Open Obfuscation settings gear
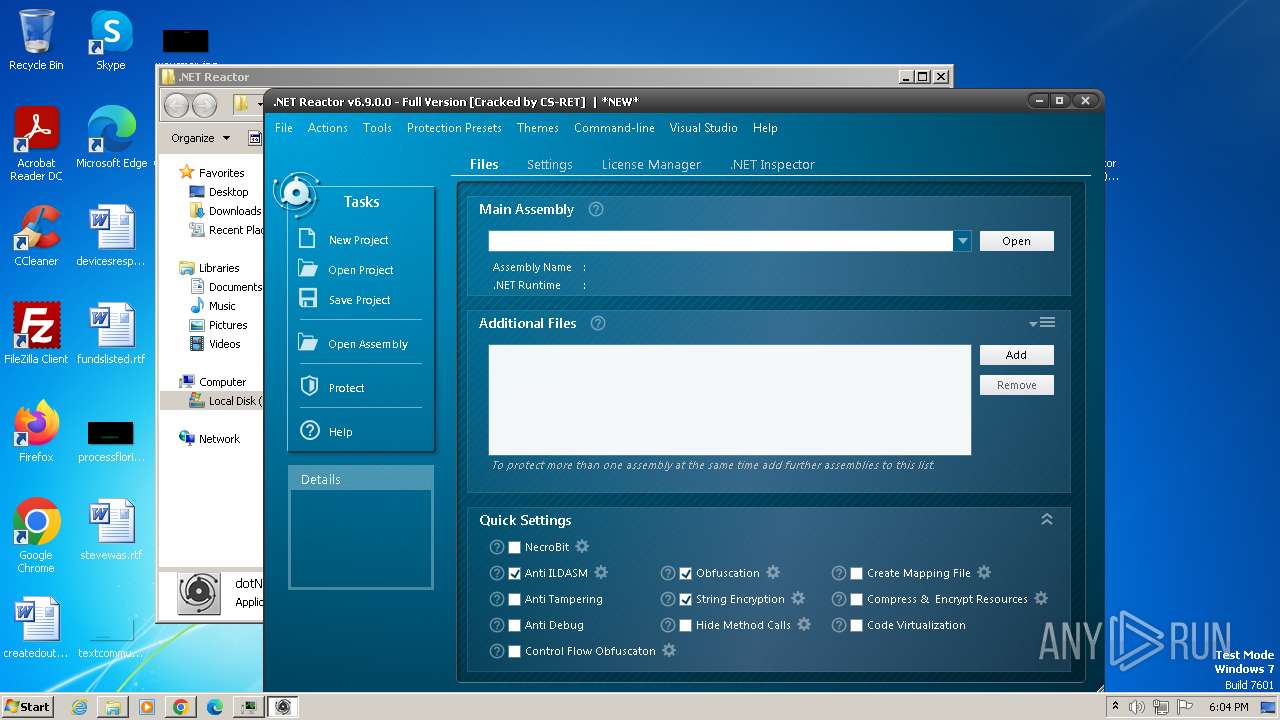The image size is (1280, 720). 773,573
